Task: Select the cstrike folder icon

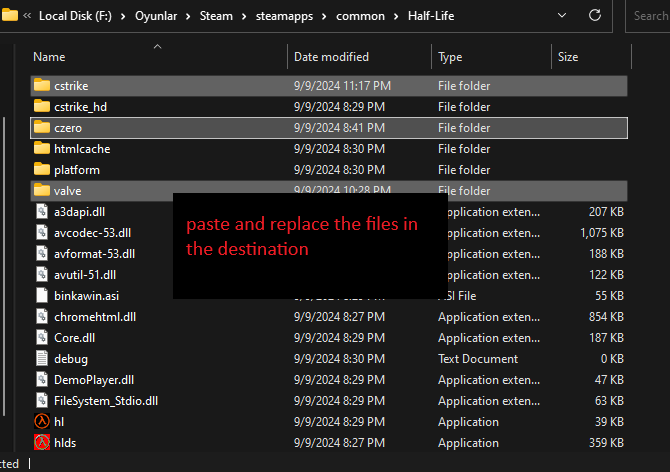Action: pyautogui.click(x=42, y=86)
